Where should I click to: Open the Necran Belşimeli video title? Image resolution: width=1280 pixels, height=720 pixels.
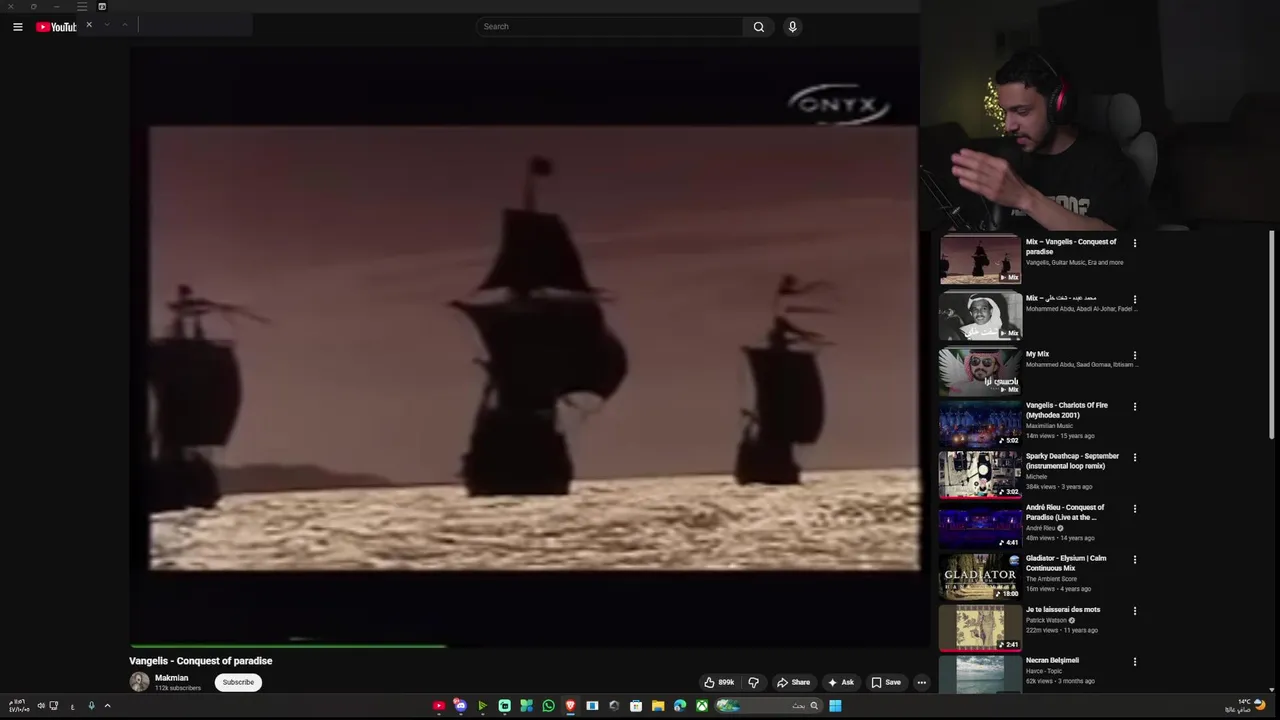(1052, 660)
